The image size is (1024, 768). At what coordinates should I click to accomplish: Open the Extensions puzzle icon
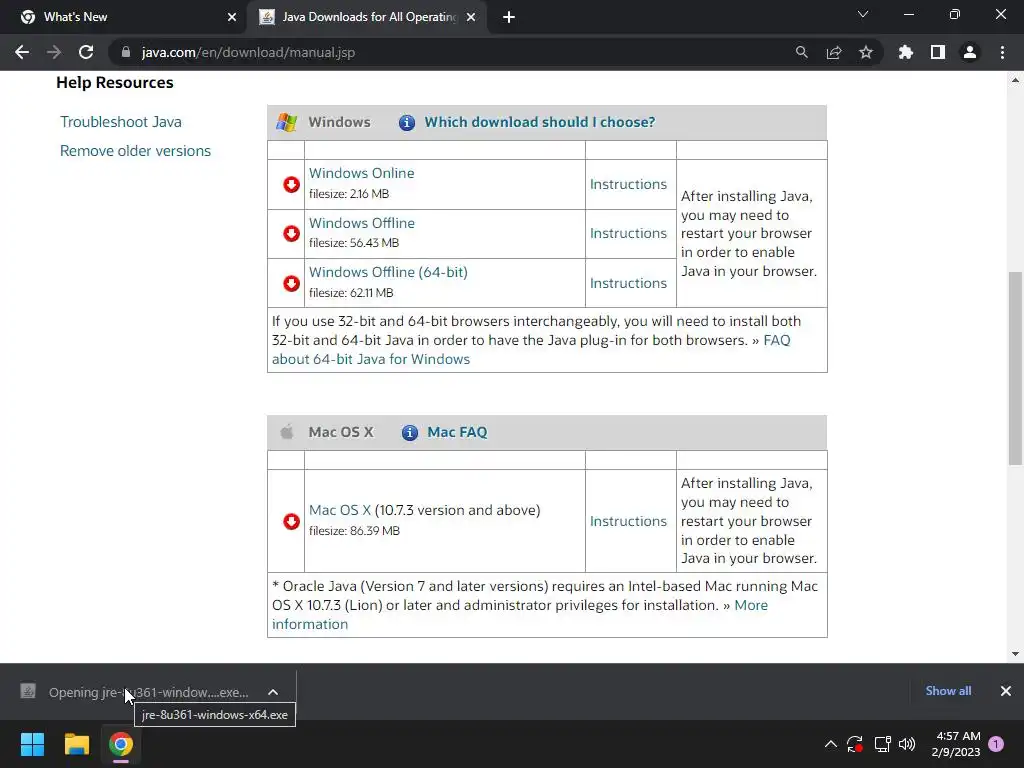tap(906, 52)
